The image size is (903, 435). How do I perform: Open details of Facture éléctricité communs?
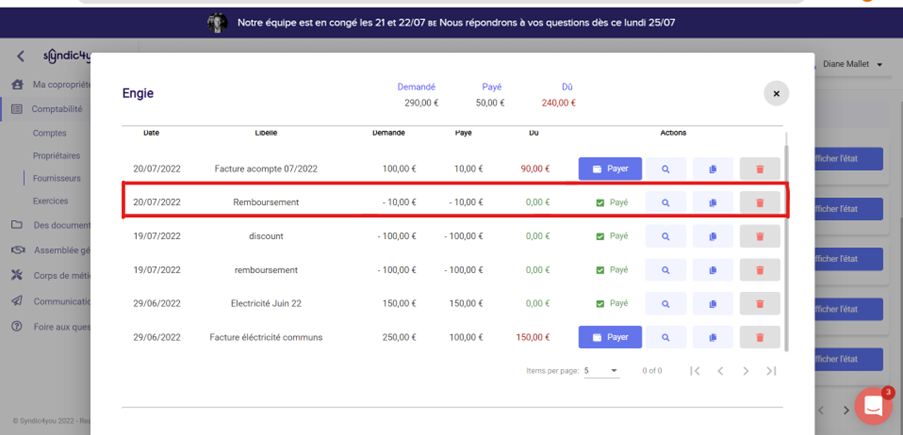tap(665, 337)
